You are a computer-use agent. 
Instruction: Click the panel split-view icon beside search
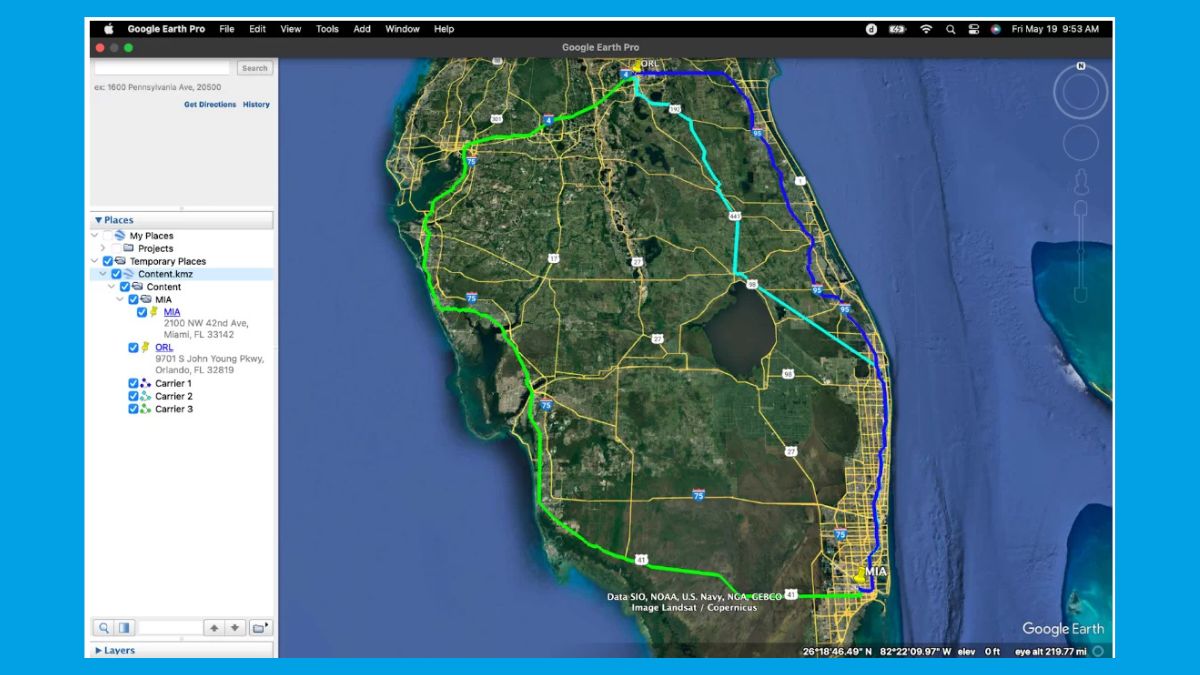click(125, 628)
